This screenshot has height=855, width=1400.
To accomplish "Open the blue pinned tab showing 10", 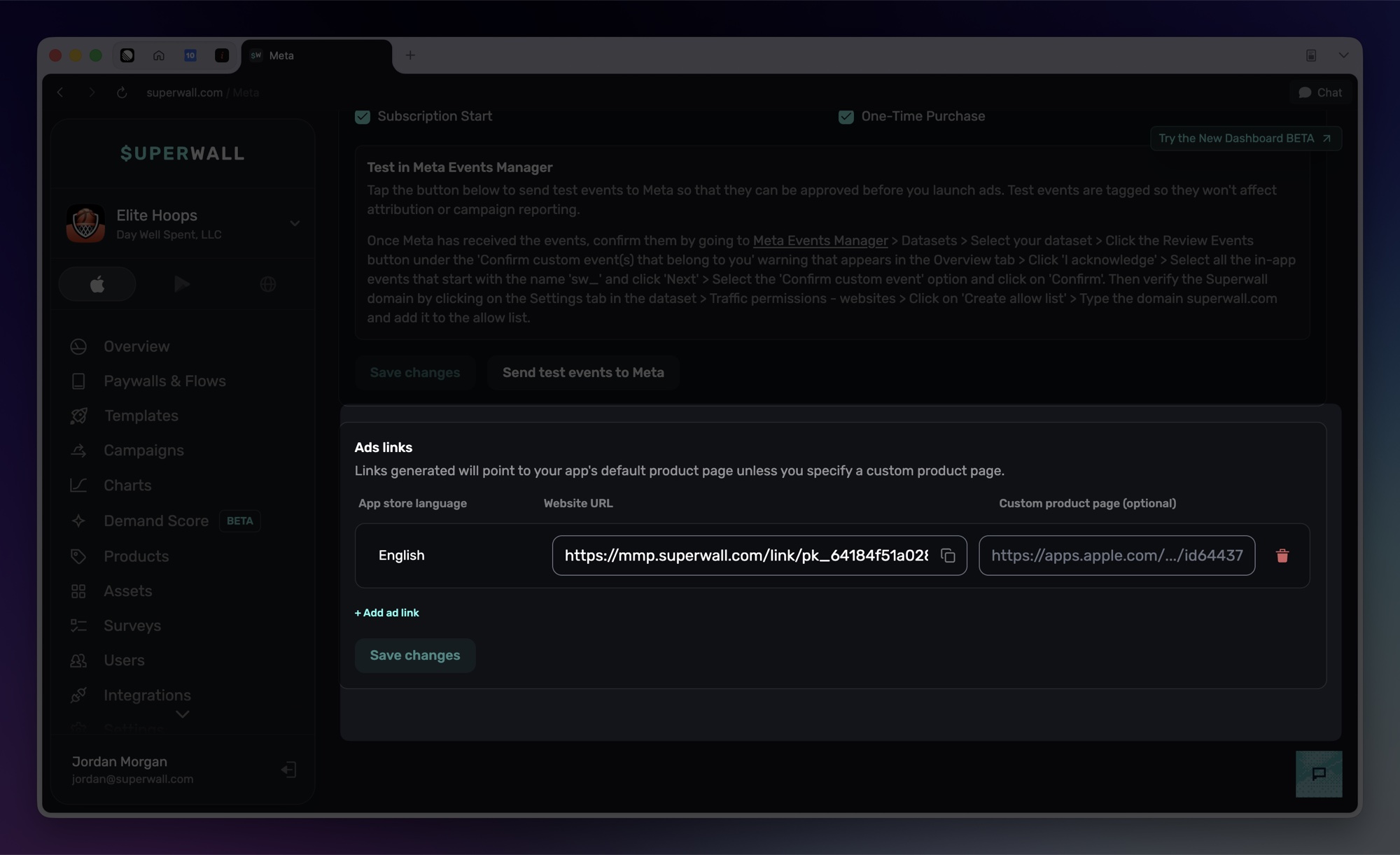I will 190,55.
